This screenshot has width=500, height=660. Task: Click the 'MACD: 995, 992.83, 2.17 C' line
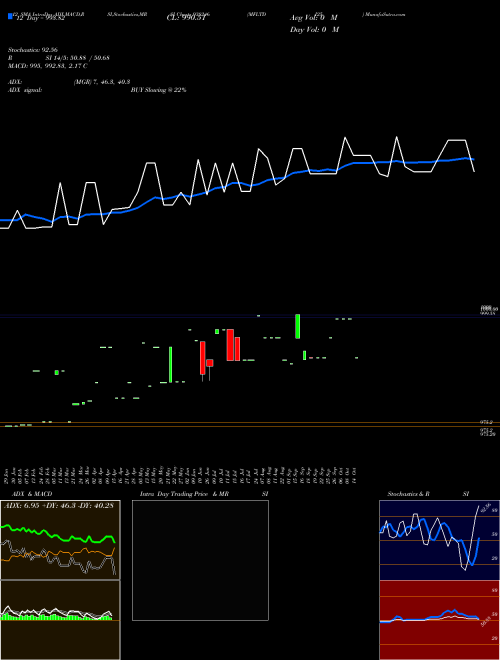click(48, 66)
